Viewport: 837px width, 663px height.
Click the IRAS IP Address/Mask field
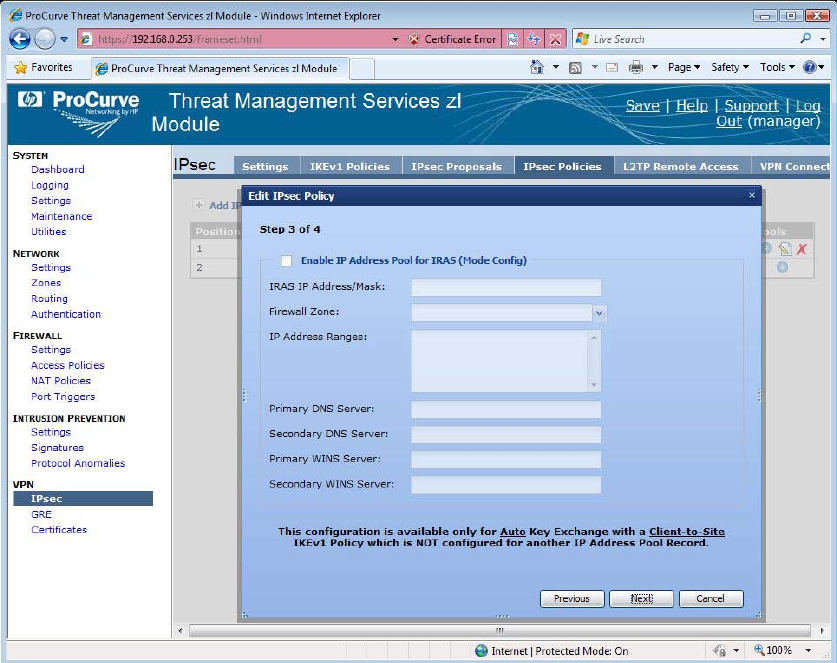(506, 287)
